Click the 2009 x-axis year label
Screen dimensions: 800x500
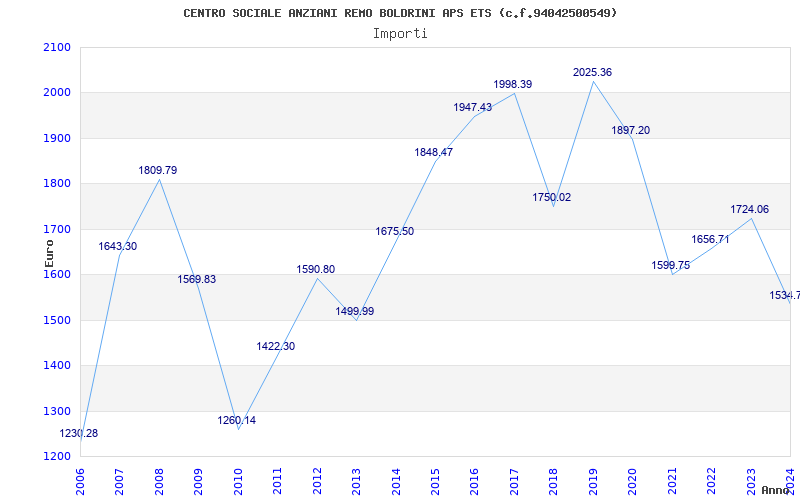click(198, 481)
